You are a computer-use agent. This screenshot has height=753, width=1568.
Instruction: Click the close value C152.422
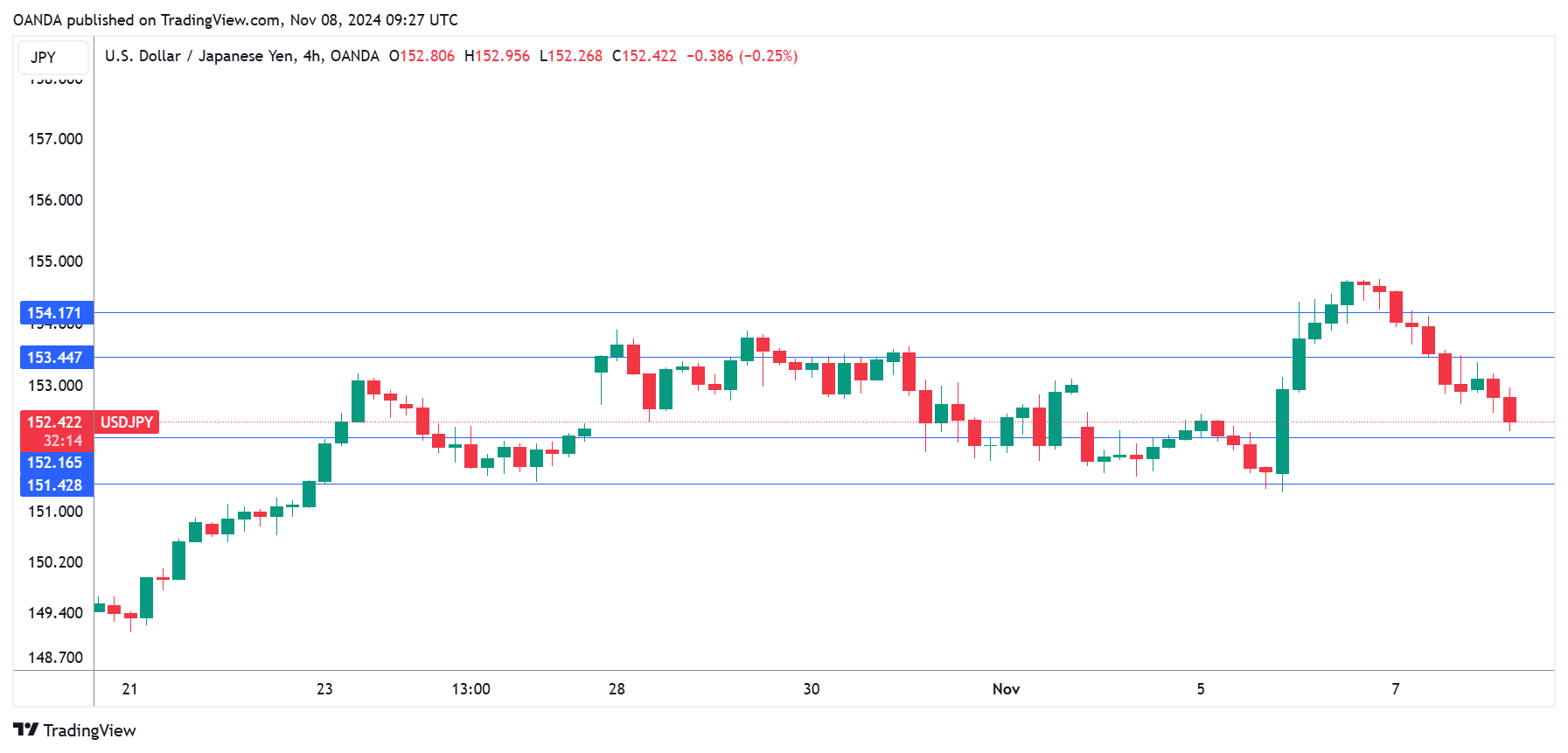click(644, 56)
